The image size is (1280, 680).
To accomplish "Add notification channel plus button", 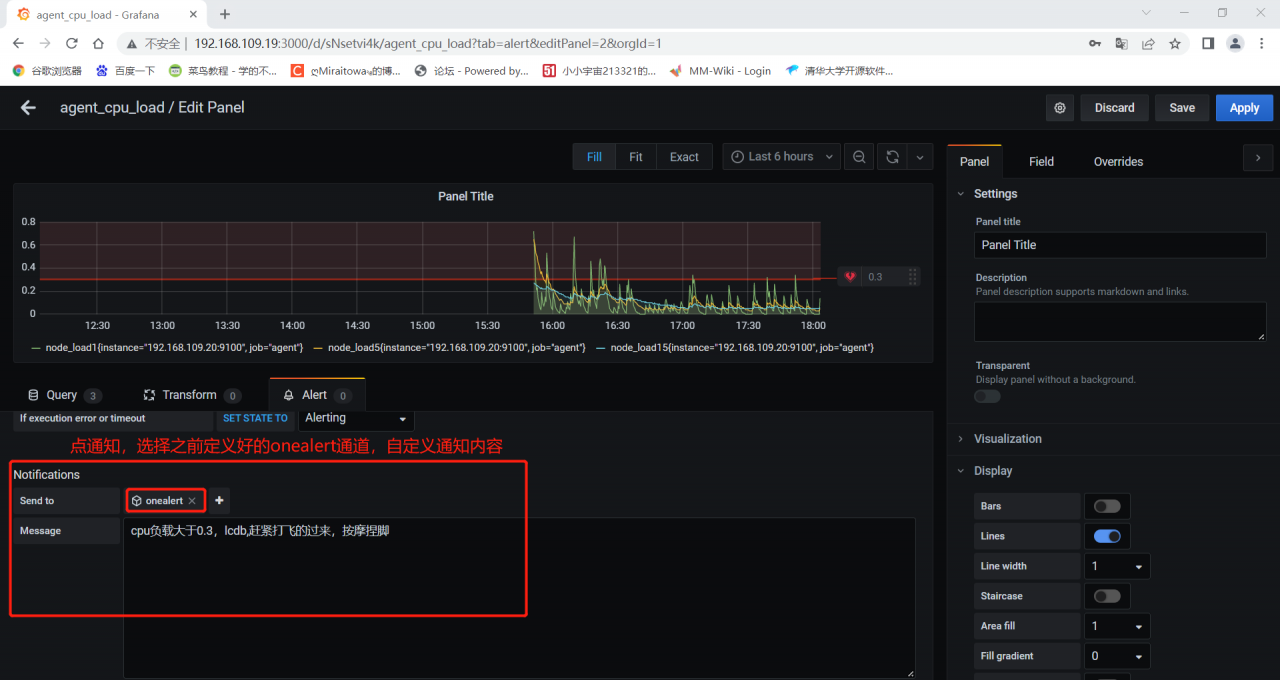I will coord(219,500).
